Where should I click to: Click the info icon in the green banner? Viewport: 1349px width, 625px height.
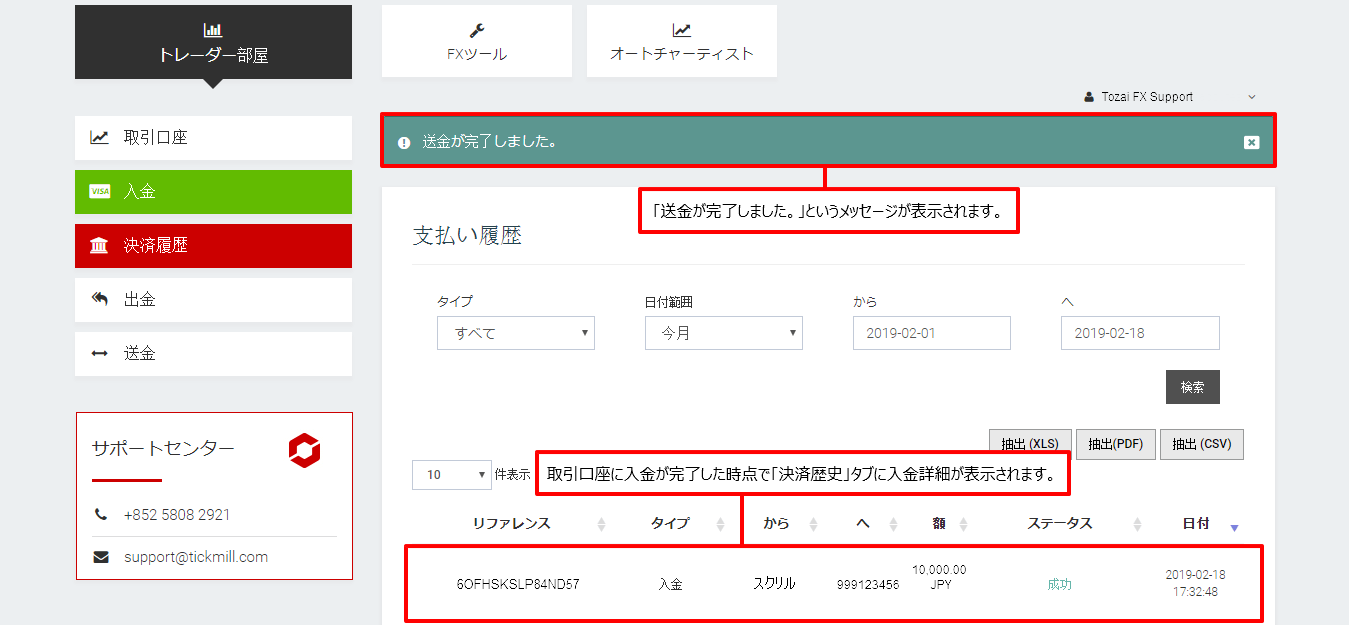pos(404,142)
